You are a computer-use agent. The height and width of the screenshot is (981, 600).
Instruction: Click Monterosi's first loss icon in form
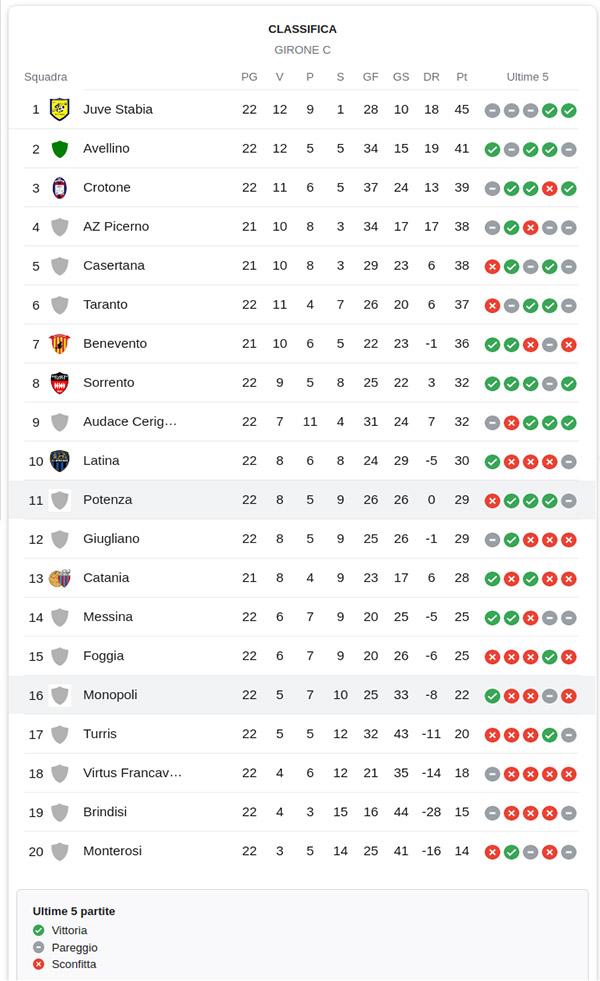click(x=492, y=852)
